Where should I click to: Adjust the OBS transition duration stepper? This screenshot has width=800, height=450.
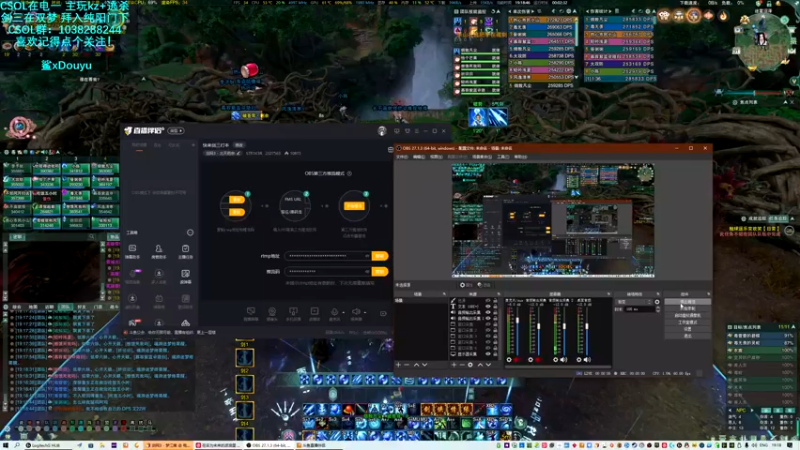658,309
